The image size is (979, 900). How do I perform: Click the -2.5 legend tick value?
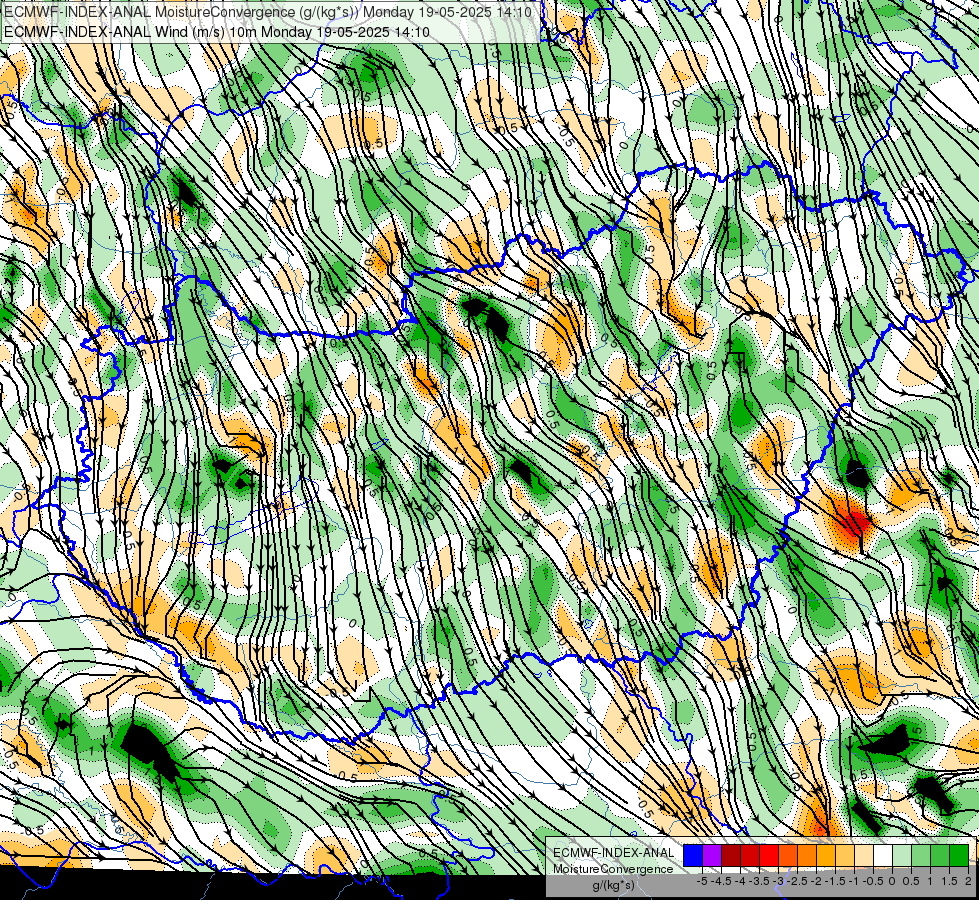click(x=797, y=881)
